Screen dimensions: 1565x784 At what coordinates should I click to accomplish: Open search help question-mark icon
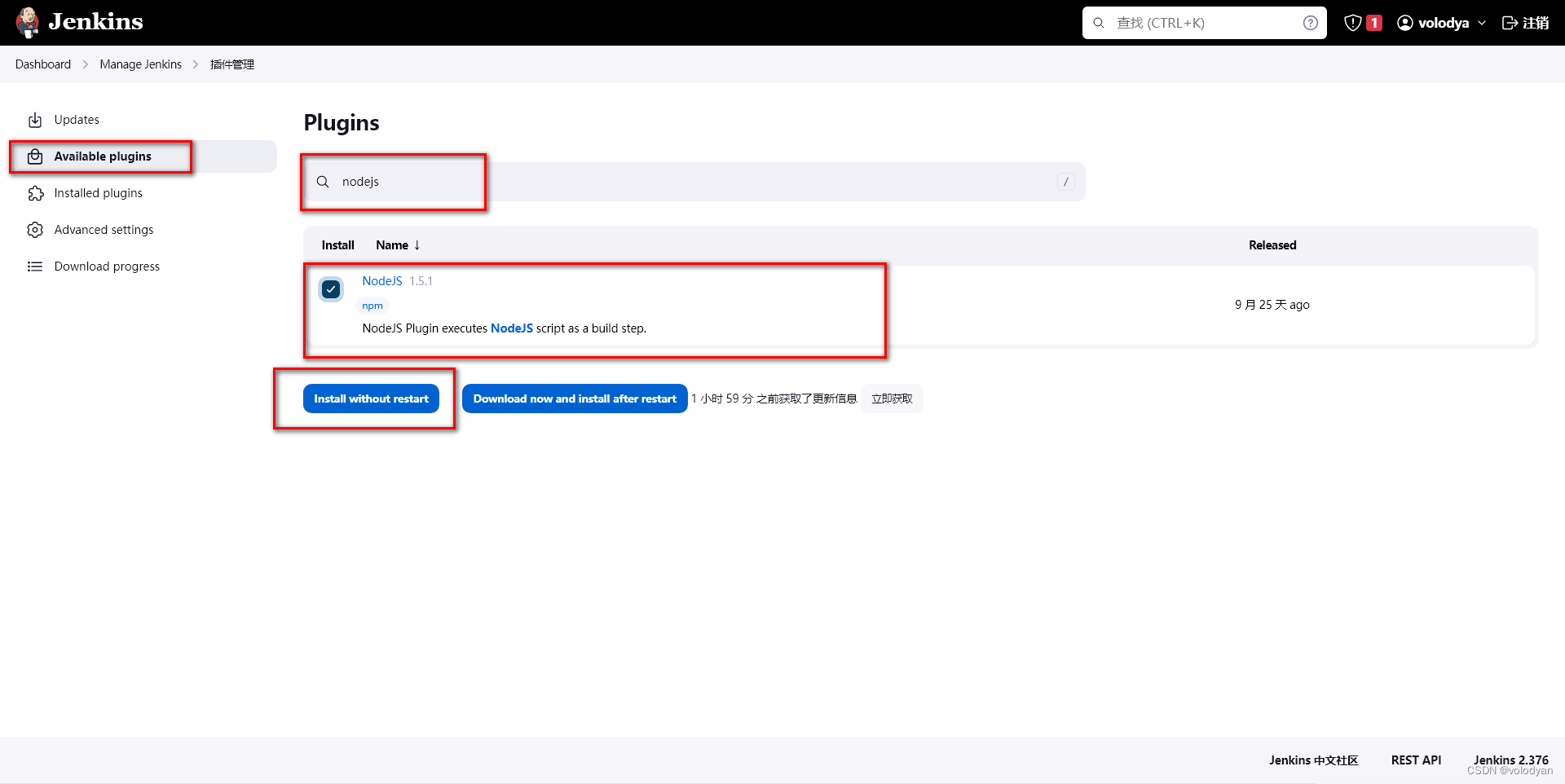[1310, 23]
